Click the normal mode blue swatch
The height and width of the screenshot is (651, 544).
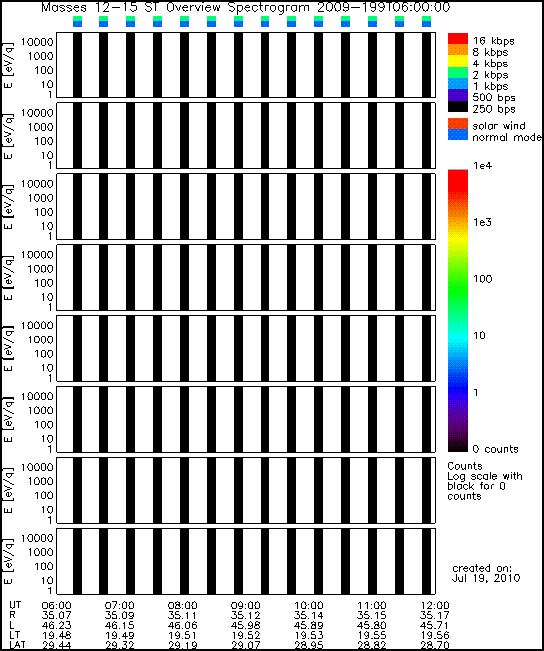458,135
